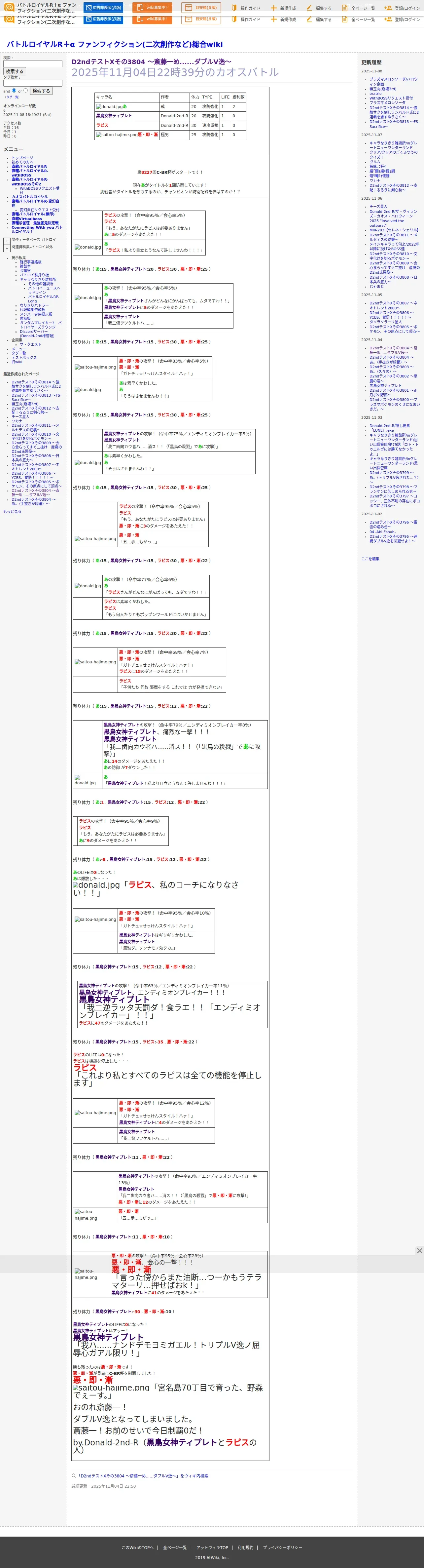Click ここを編集 in right sidebar
This screenshot has width=424, height=1568.
pos(370,559)
